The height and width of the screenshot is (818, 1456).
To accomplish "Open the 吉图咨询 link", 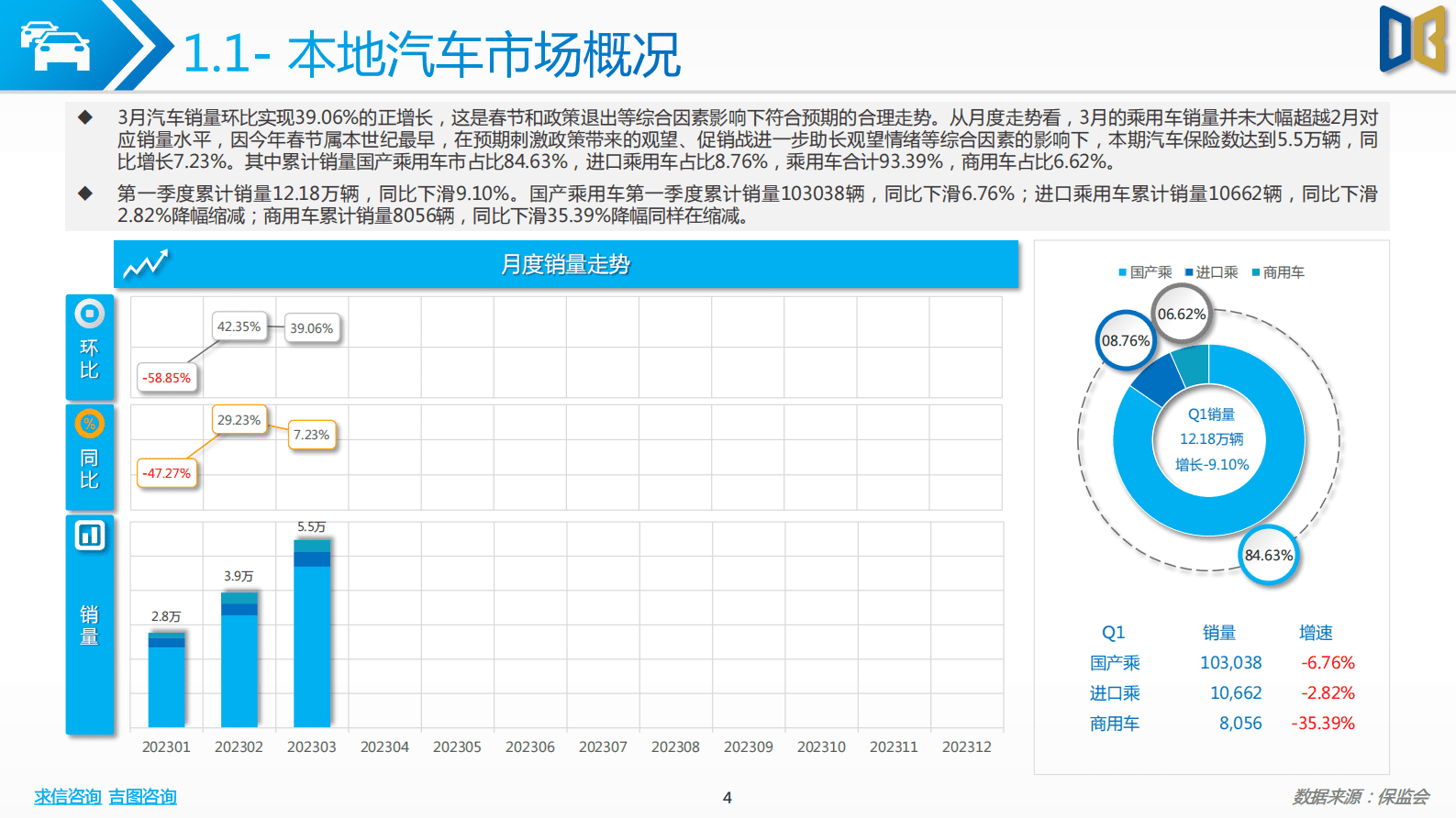I will (142, 797).
